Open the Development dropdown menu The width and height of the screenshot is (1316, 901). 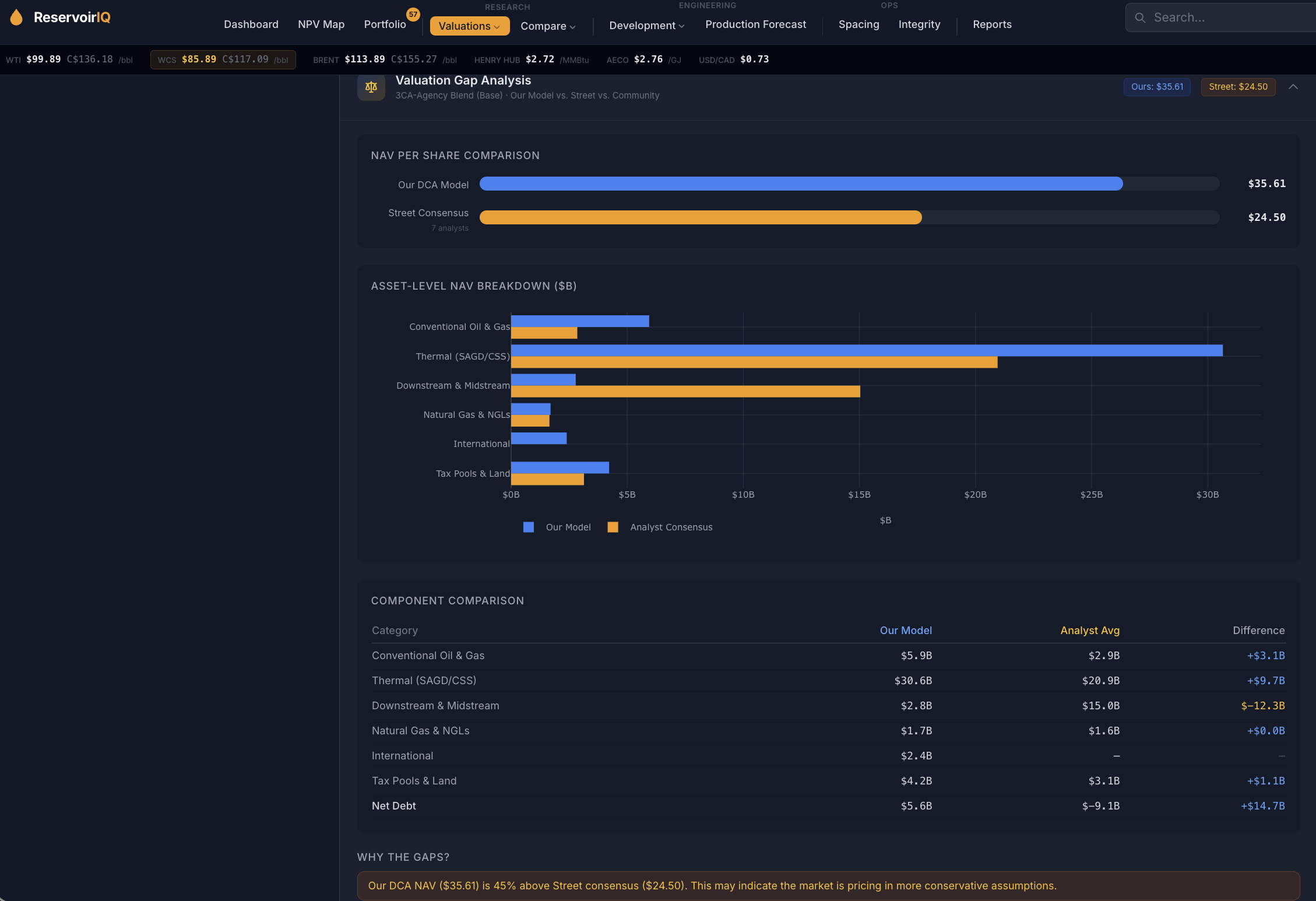point(646,25)
